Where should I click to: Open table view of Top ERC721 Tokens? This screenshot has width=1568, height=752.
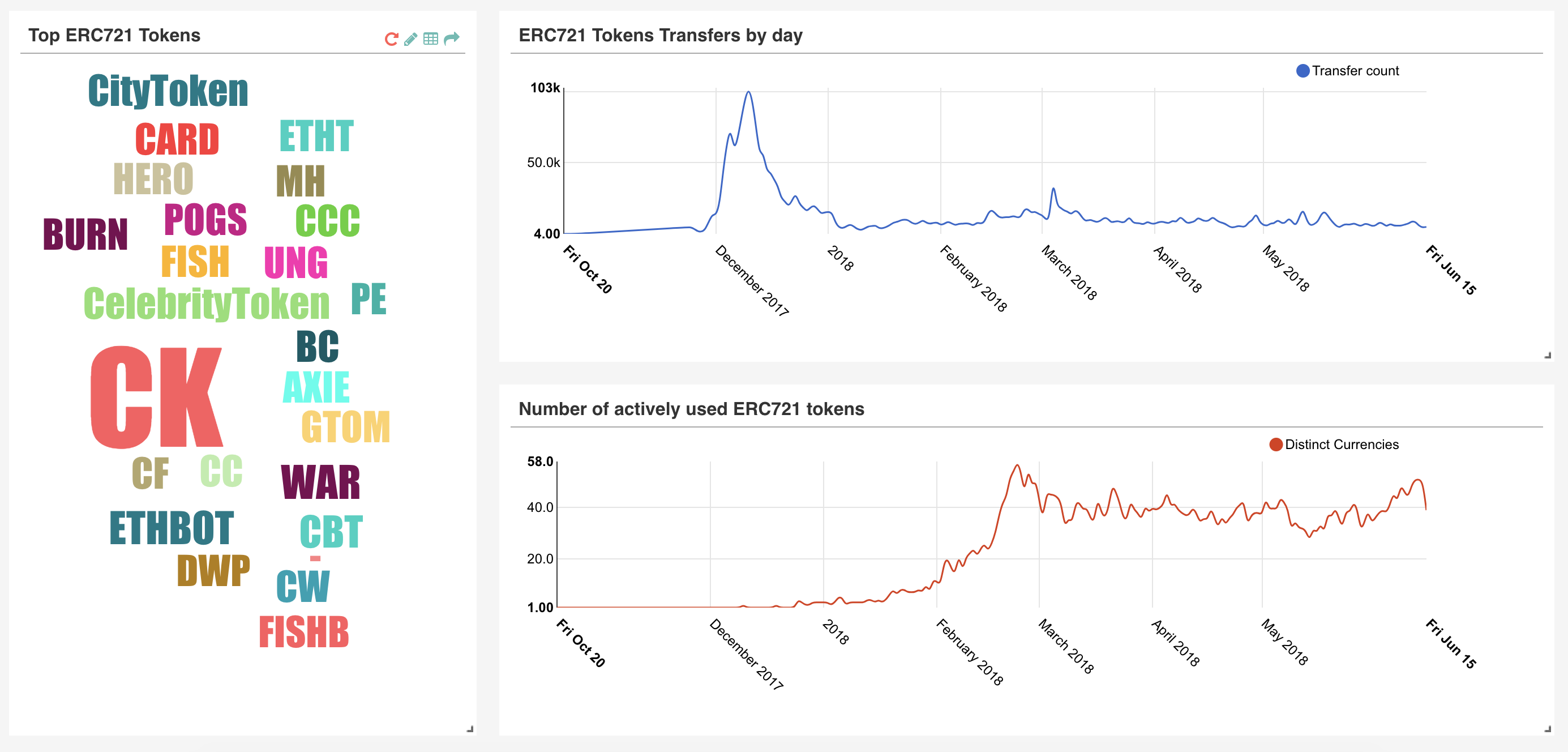coord(430,39)
